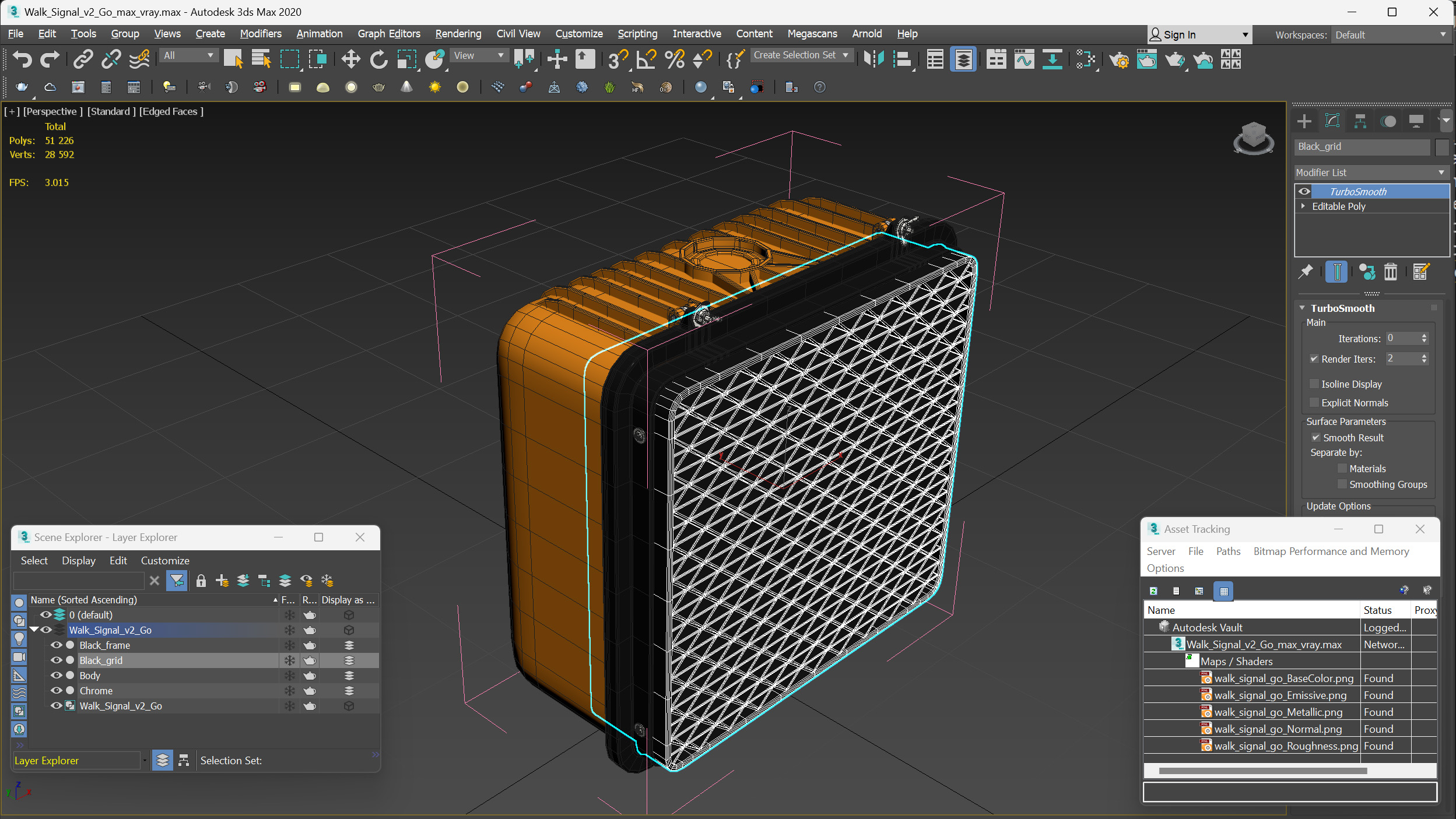Viewport: 1456px width, 819px height.
Task: Open the Modifier List dropdown
Action: pos(1371,173)
